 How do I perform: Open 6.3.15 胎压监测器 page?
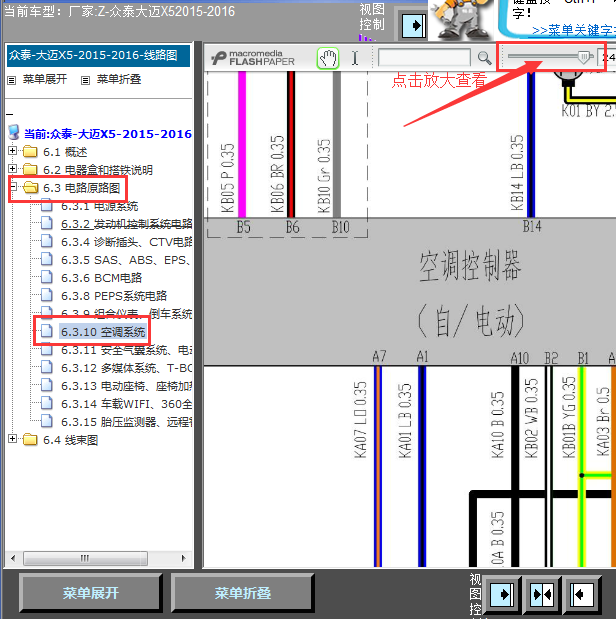click(126, 422)
